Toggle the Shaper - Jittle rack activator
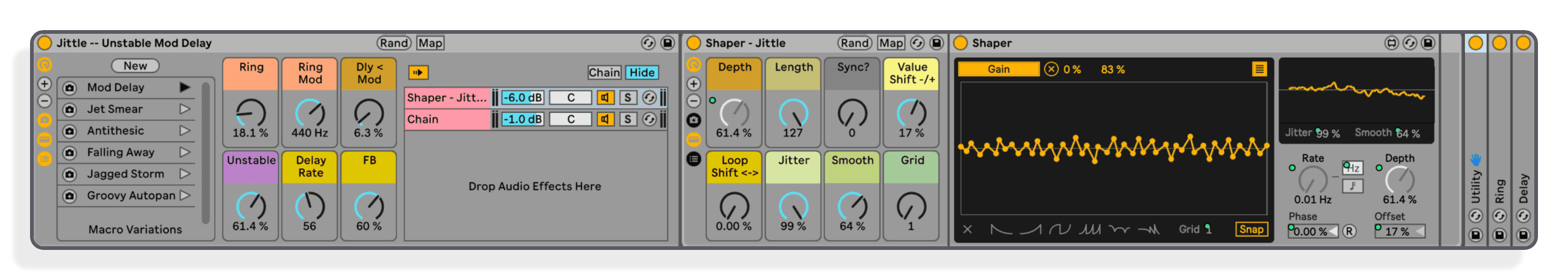 click(693, 43)
